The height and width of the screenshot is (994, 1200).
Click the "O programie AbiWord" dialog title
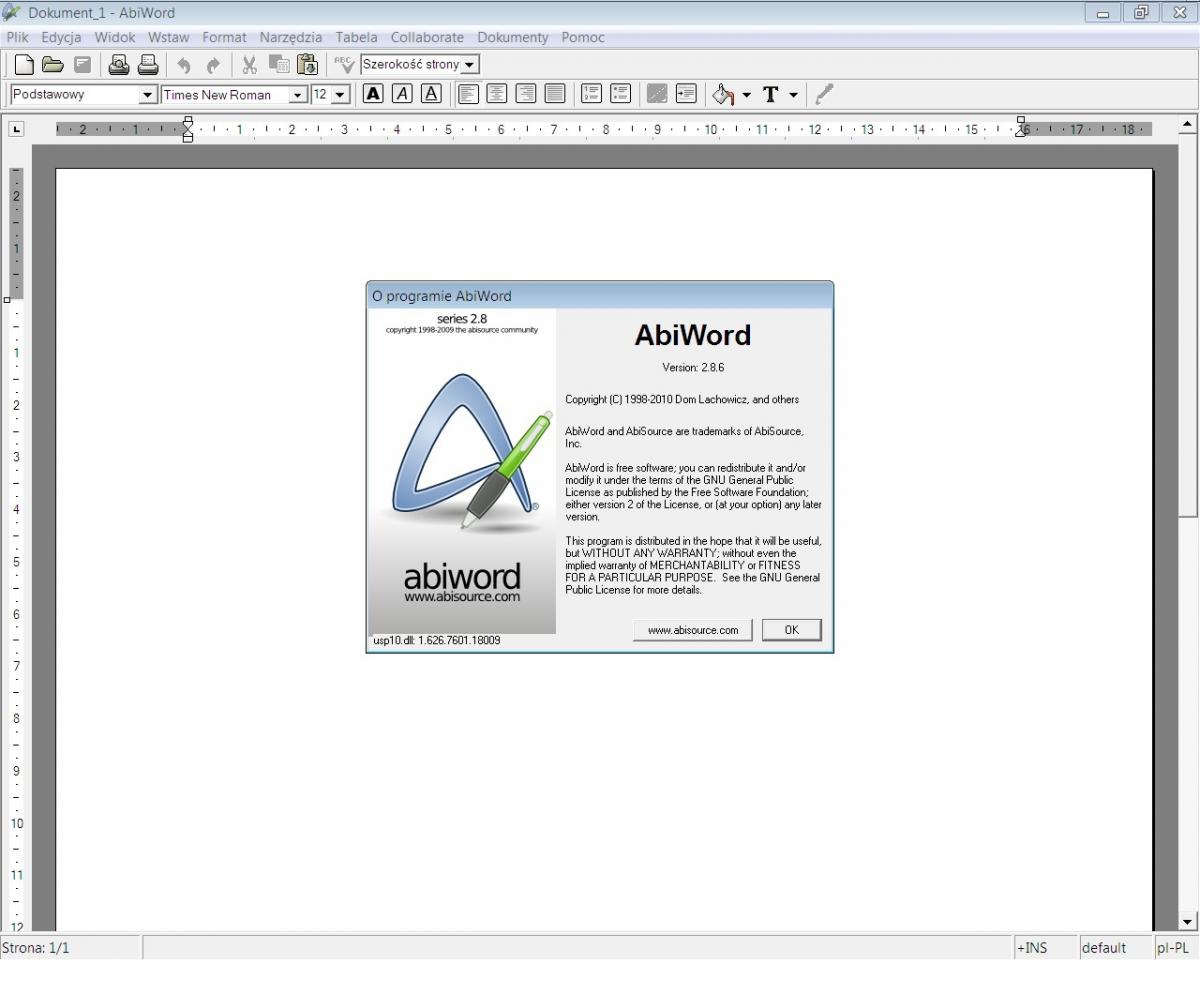tap(441, 296)
